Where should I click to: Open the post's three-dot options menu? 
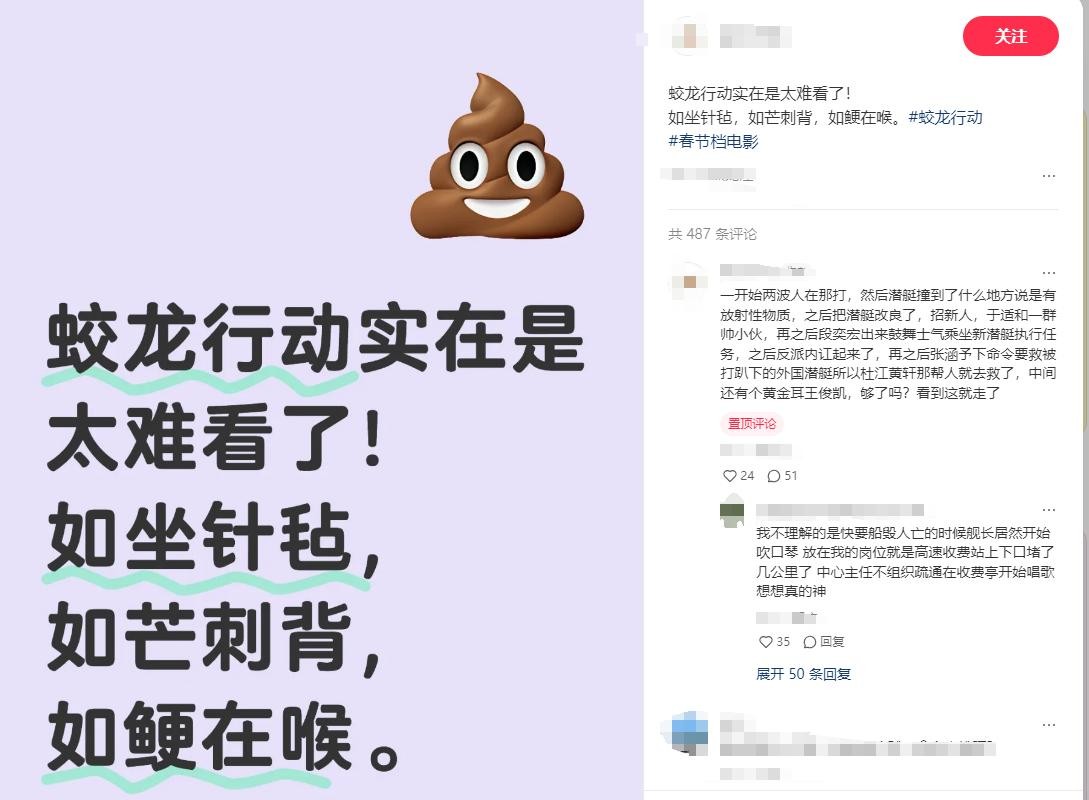(x=1049, y=176)
